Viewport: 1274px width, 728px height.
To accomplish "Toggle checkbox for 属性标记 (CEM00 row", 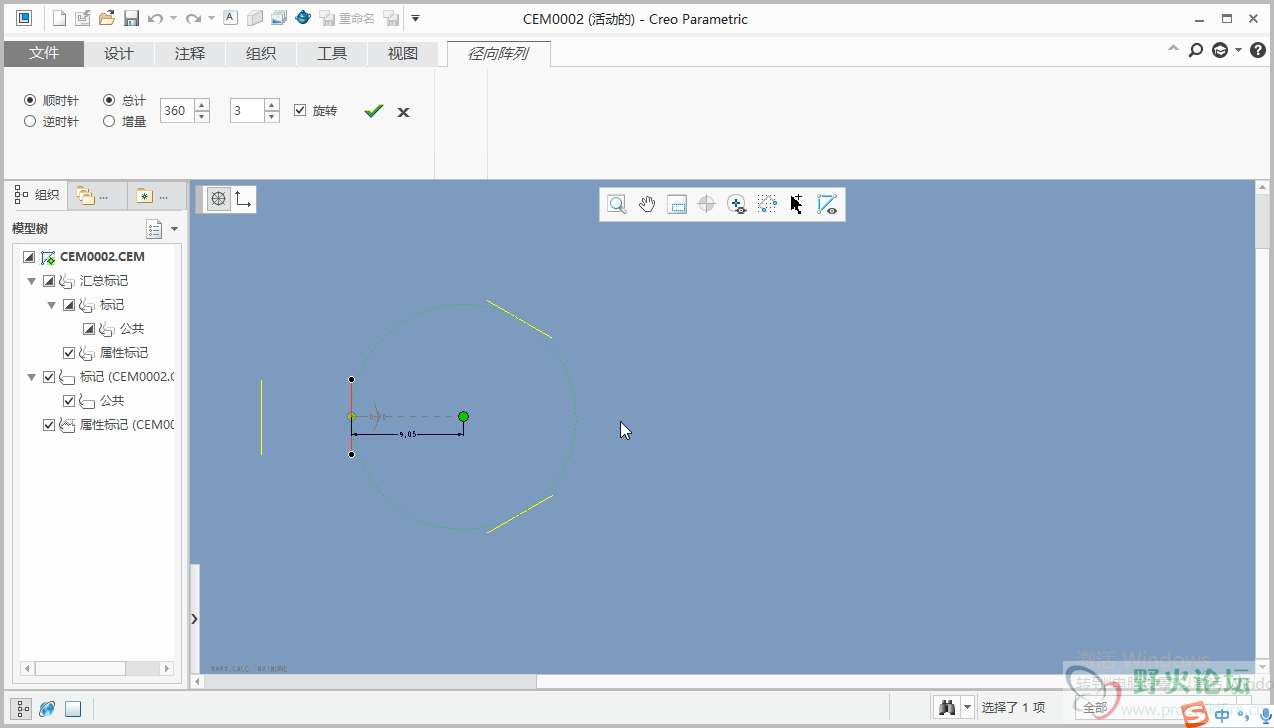I will coord(49,425).
